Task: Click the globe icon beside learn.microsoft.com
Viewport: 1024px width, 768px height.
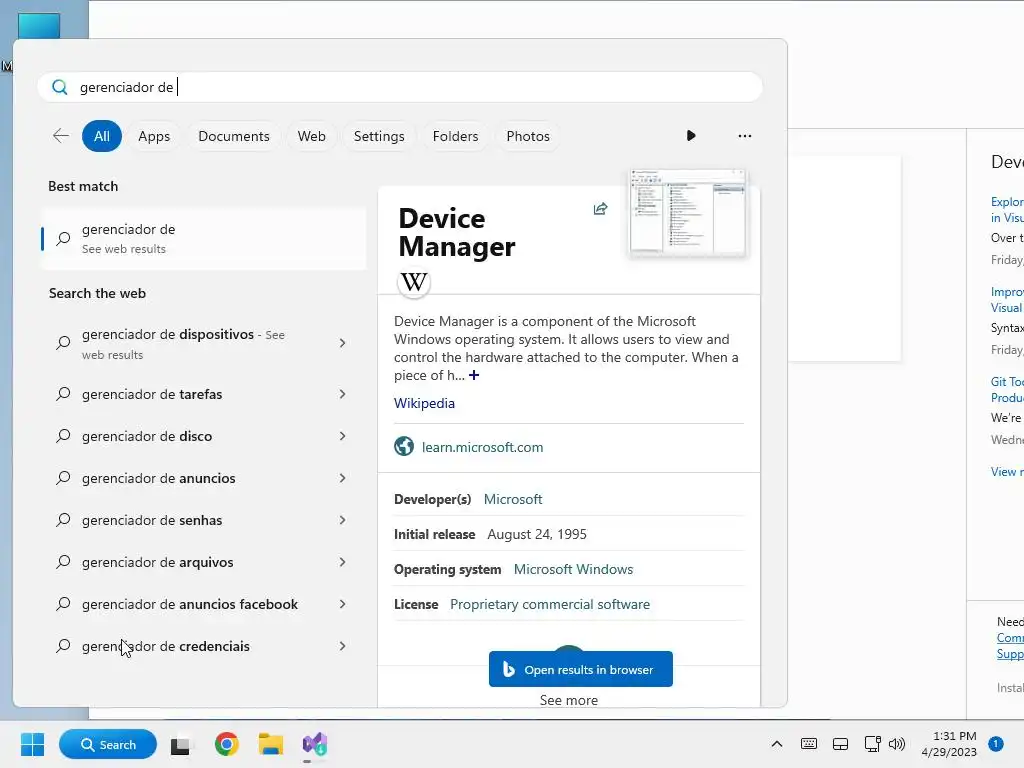Action: (x=404, y=446)
